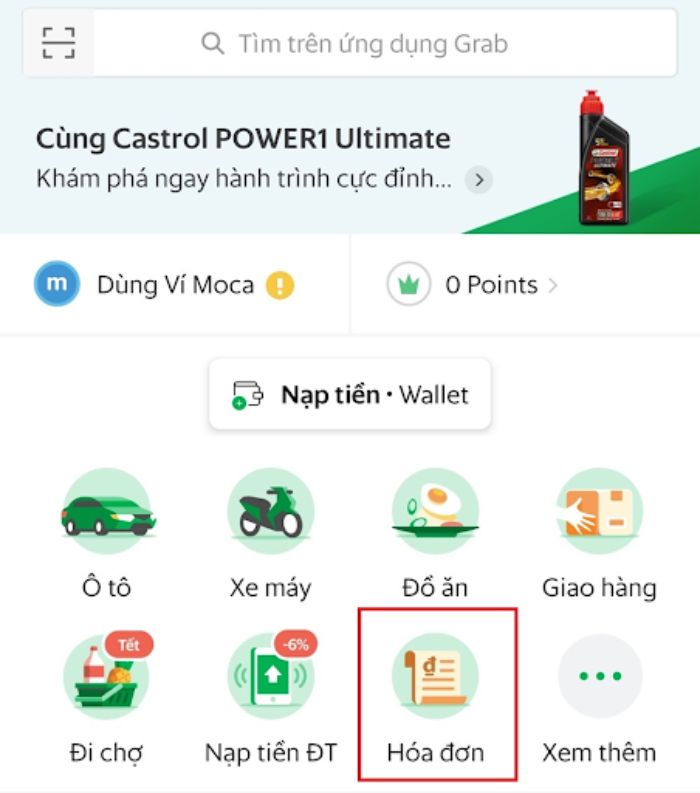
Task: Expand services with Xem thêm dots
Action: (x=599, y=675)
